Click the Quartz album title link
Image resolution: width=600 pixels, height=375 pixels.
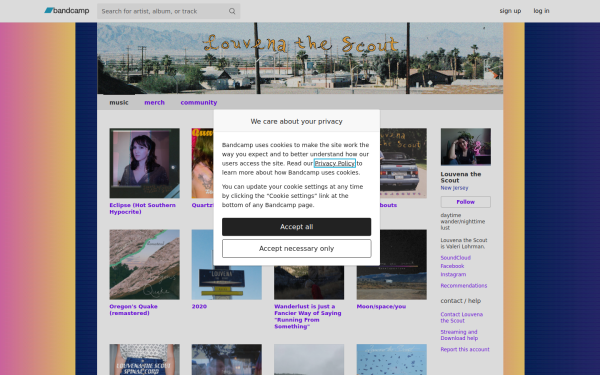point(202,205)
